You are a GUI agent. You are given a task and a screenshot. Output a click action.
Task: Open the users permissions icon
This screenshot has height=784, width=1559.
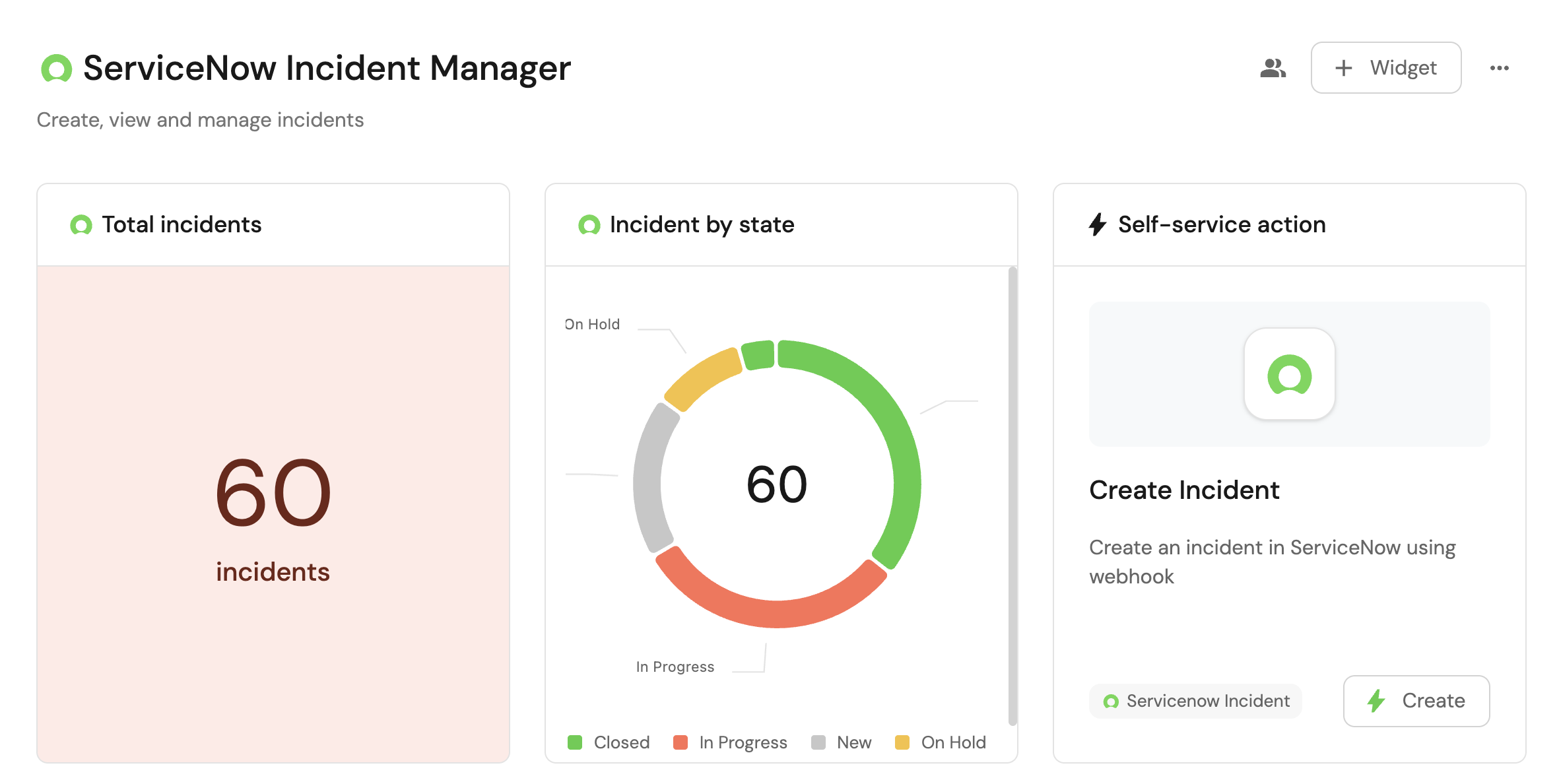pyautogui.click(x=1272, y=68)
